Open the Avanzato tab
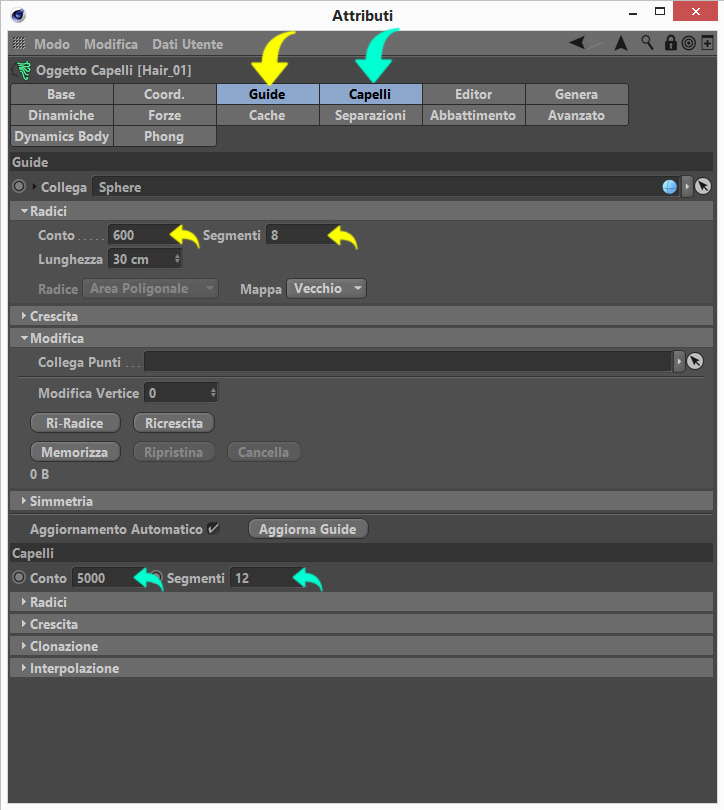This screenshot has width=724, height=810. coord(576,115)
